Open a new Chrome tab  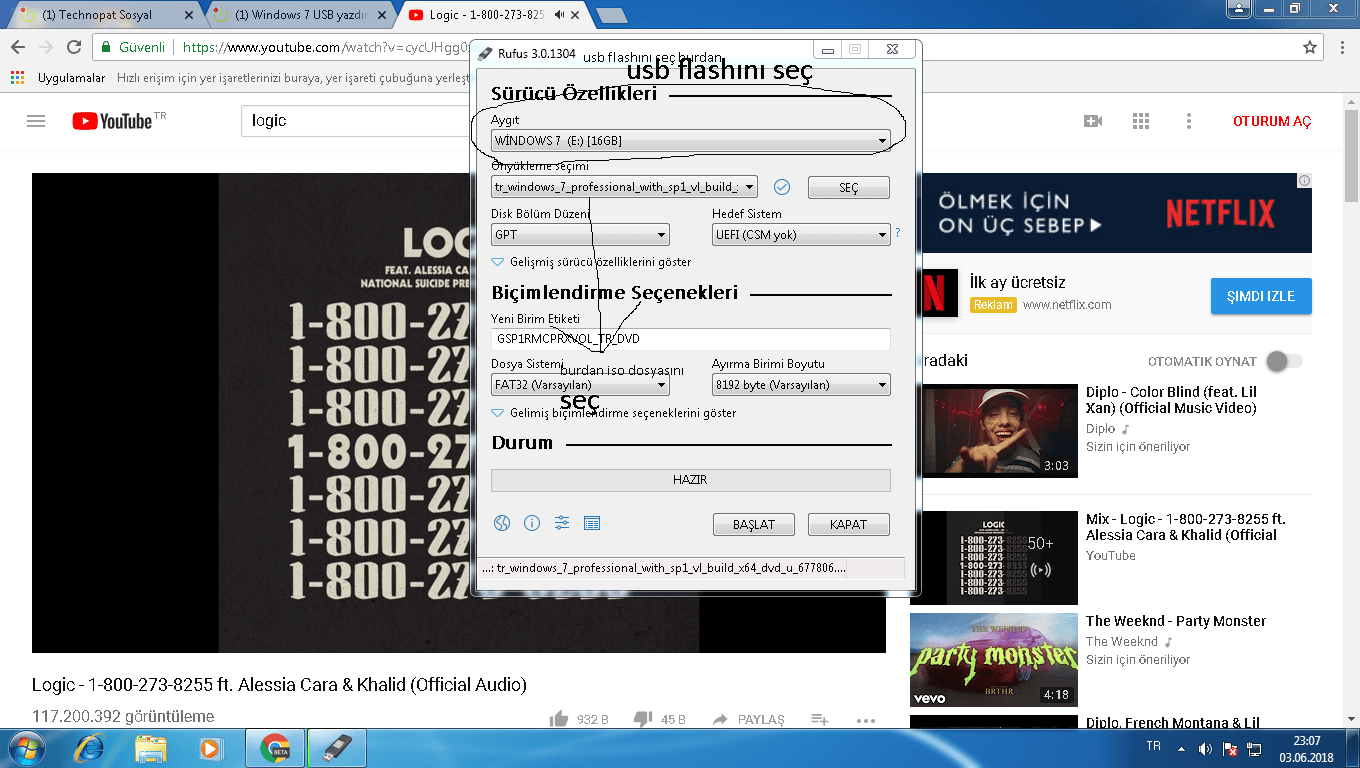pyautogui.click(x=611, y=15)
